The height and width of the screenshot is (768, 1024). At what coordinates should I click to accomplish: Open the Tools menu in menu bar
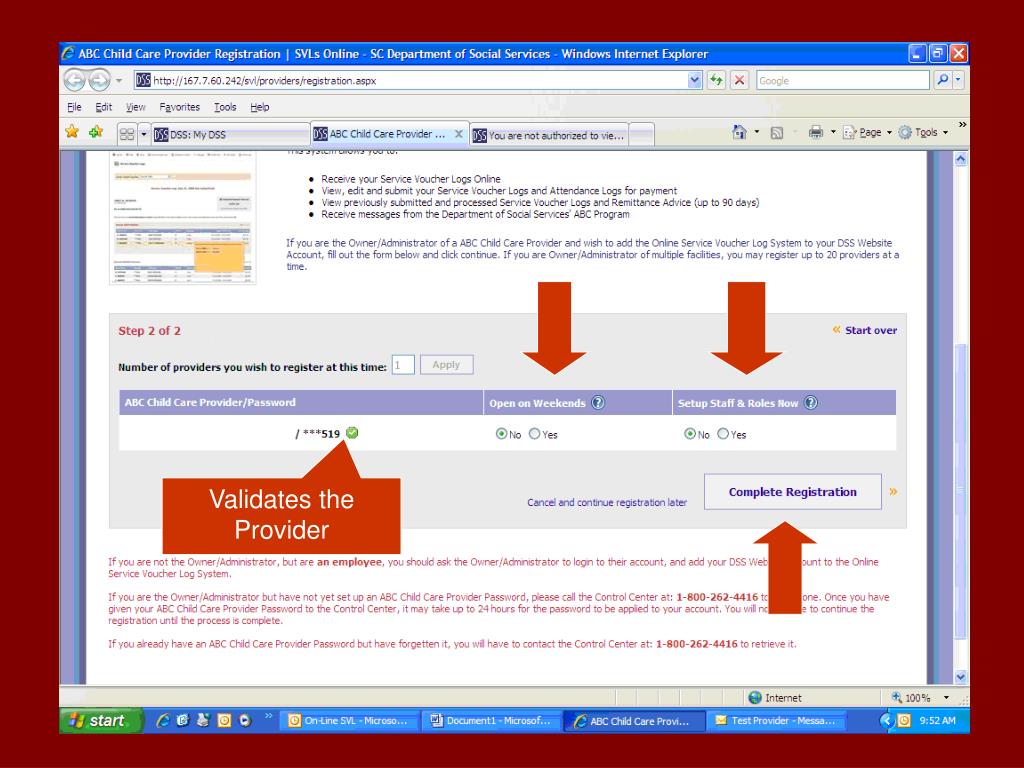(x=225, y=107)
